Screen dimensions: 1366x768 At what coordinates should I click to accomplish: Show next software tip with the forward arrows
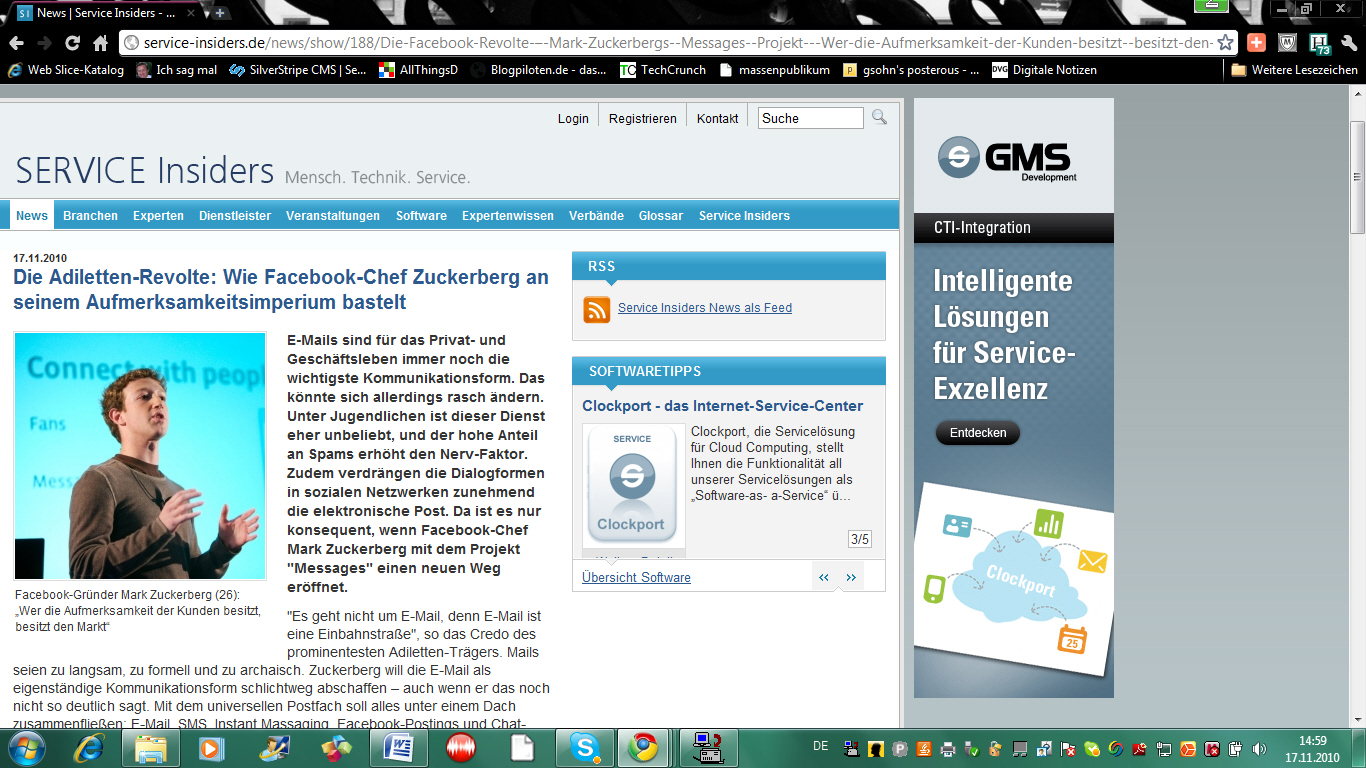pos(851,577)
